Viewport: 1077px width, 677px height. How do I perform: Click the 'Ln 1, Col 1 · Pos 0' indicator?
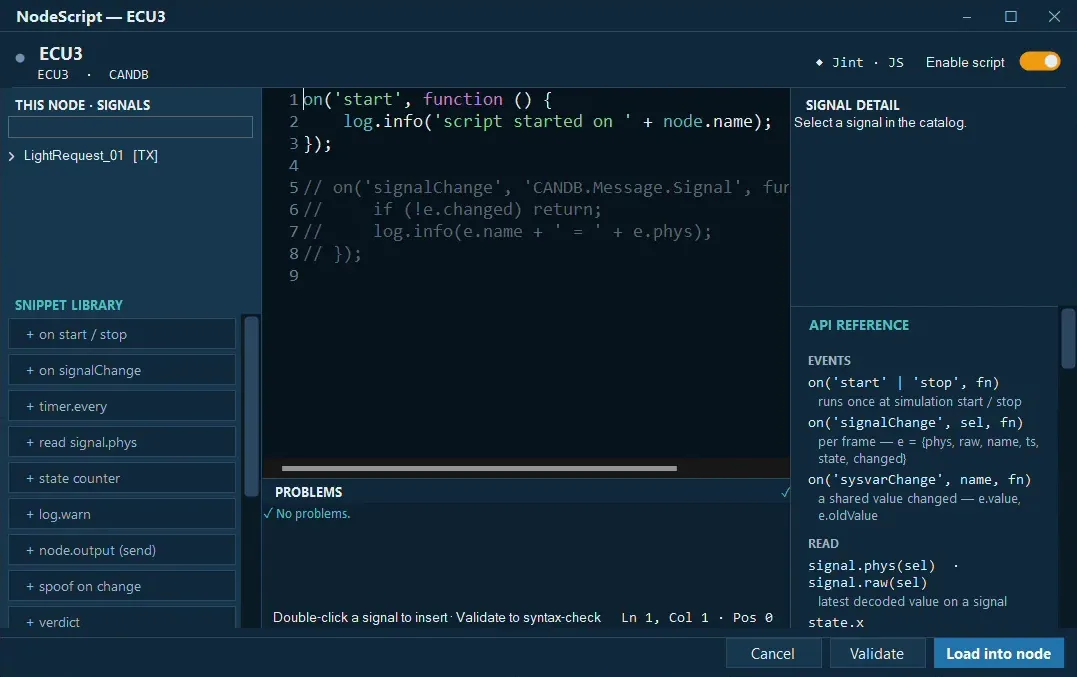tap(697, 617)
